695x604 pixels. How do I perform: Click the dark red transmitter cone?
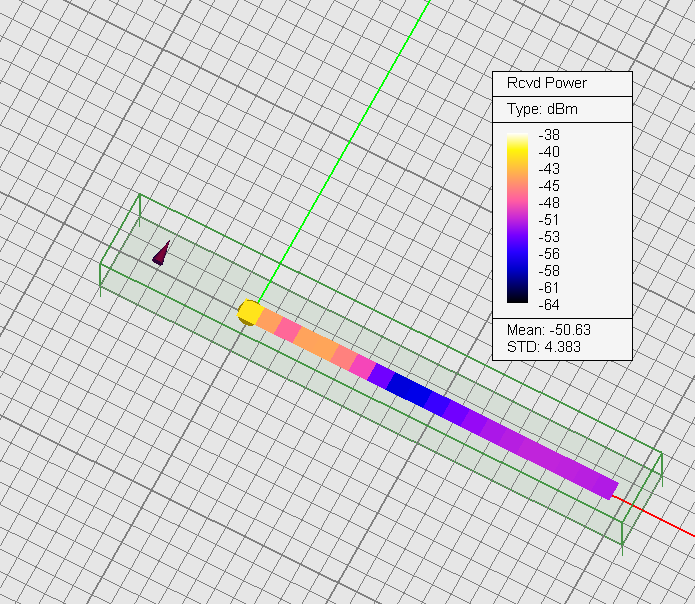160,254
